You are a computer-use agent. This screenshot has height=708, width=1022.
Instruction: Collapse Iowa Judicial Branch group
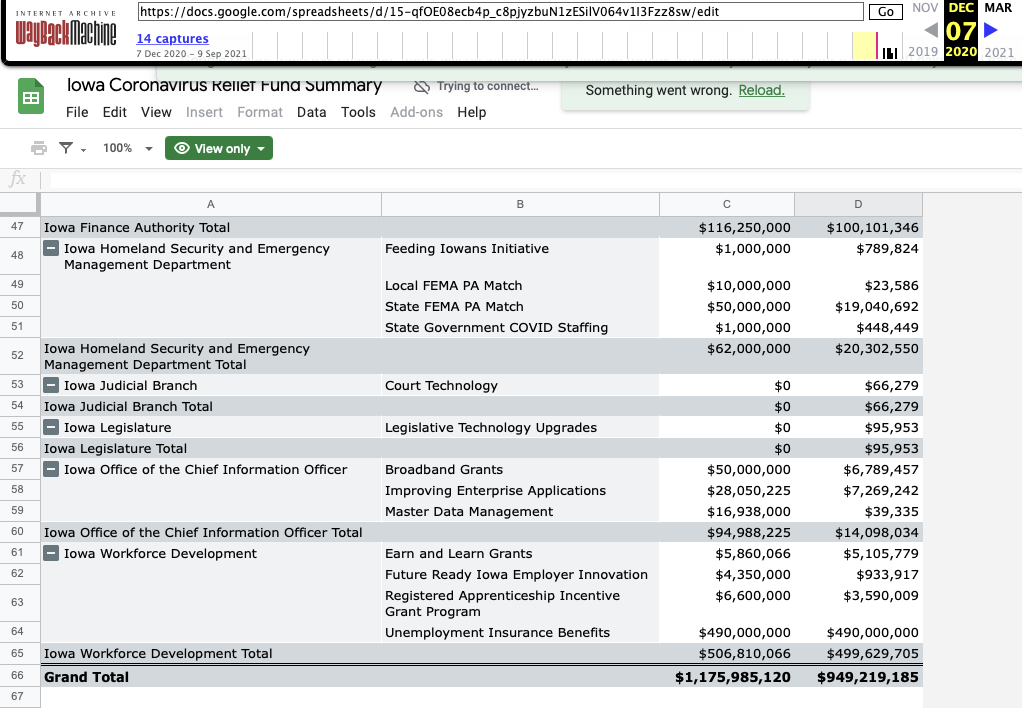coord(51,385)
